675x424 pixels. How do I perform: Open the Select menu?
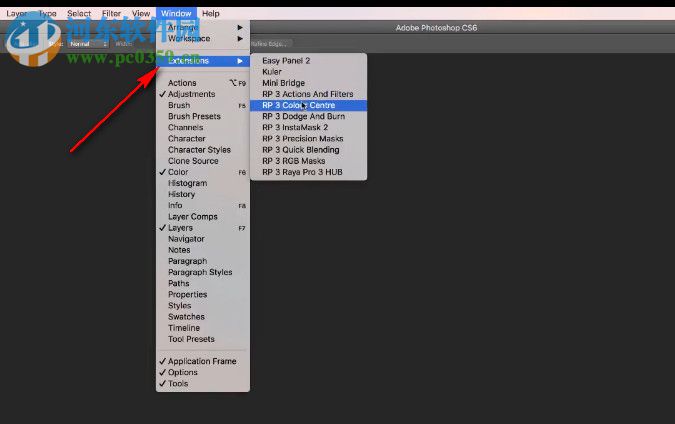coord(79,13)
